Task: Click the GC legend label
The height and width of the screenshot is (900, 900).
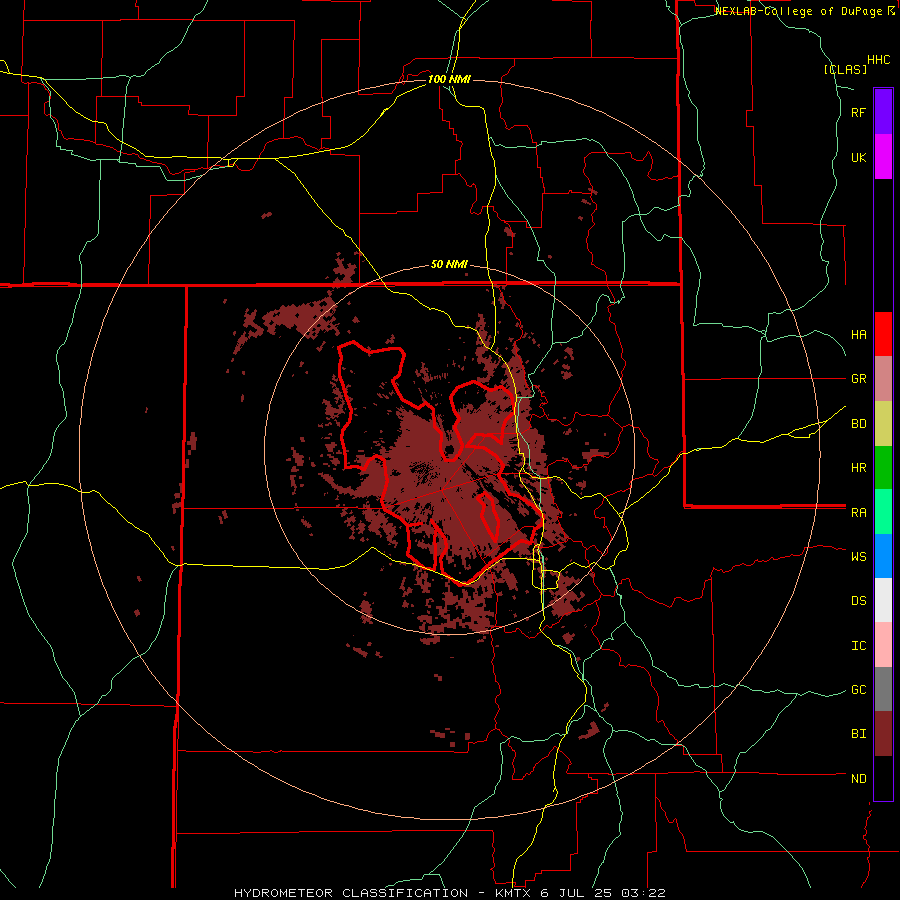Action: click(858, 690)
